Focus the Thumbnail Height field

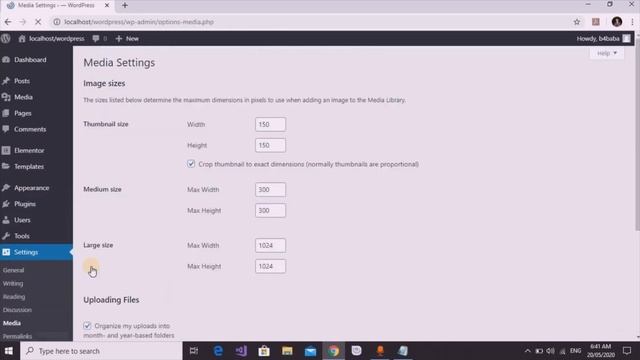(270, 145)
